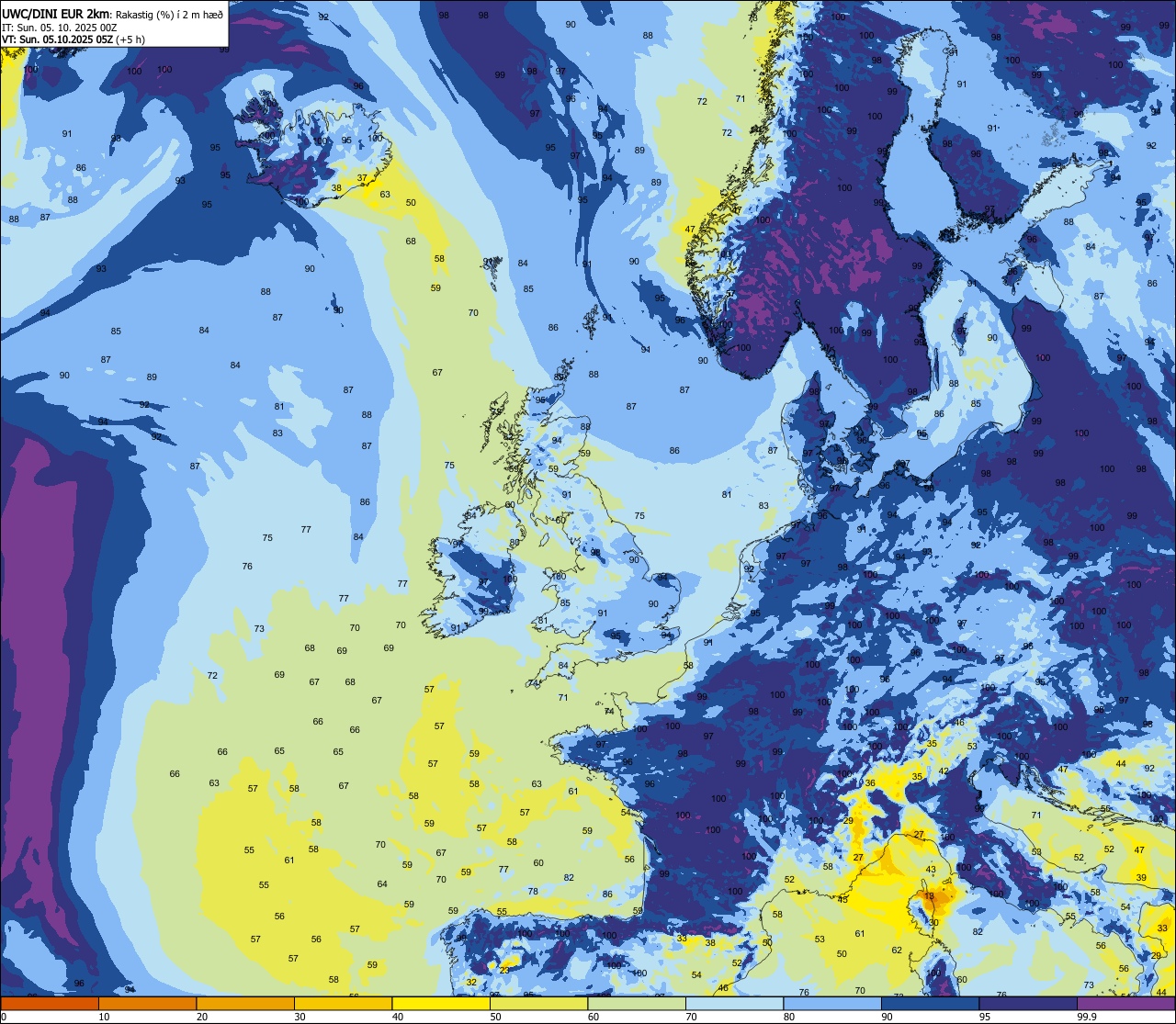Click the 30–40 percent legend swatch
Viewport: 1176px width, 1024px height.
(343, 1003)
